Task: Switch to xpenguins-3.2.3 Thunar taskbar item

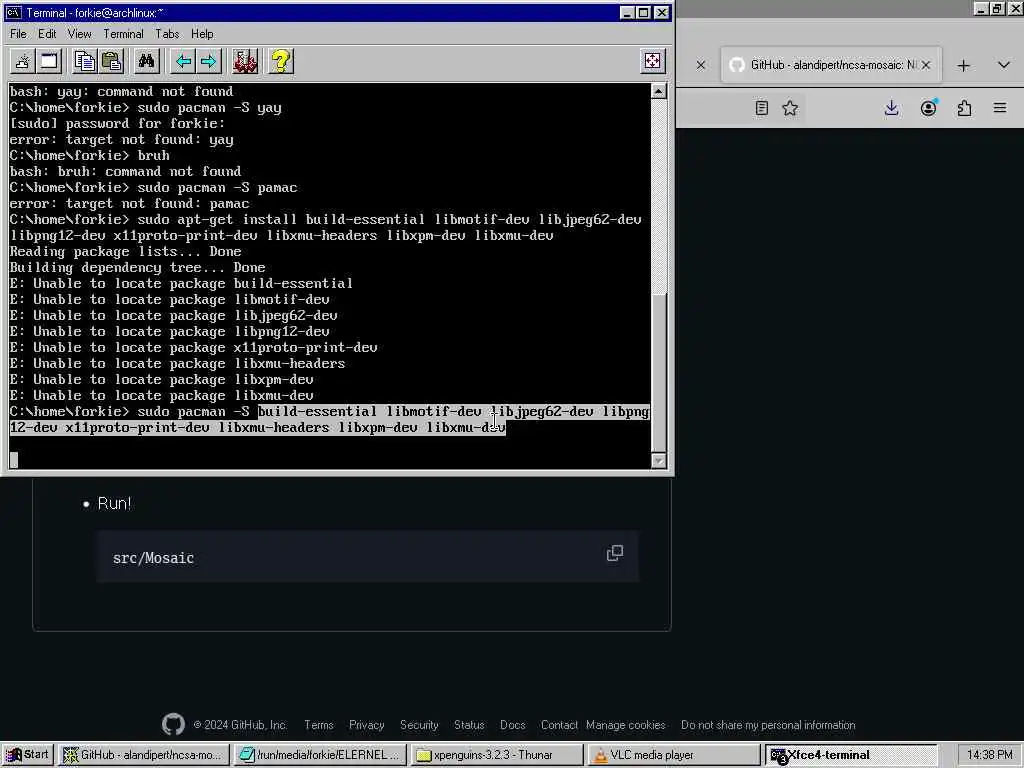Action: point(496,755)
